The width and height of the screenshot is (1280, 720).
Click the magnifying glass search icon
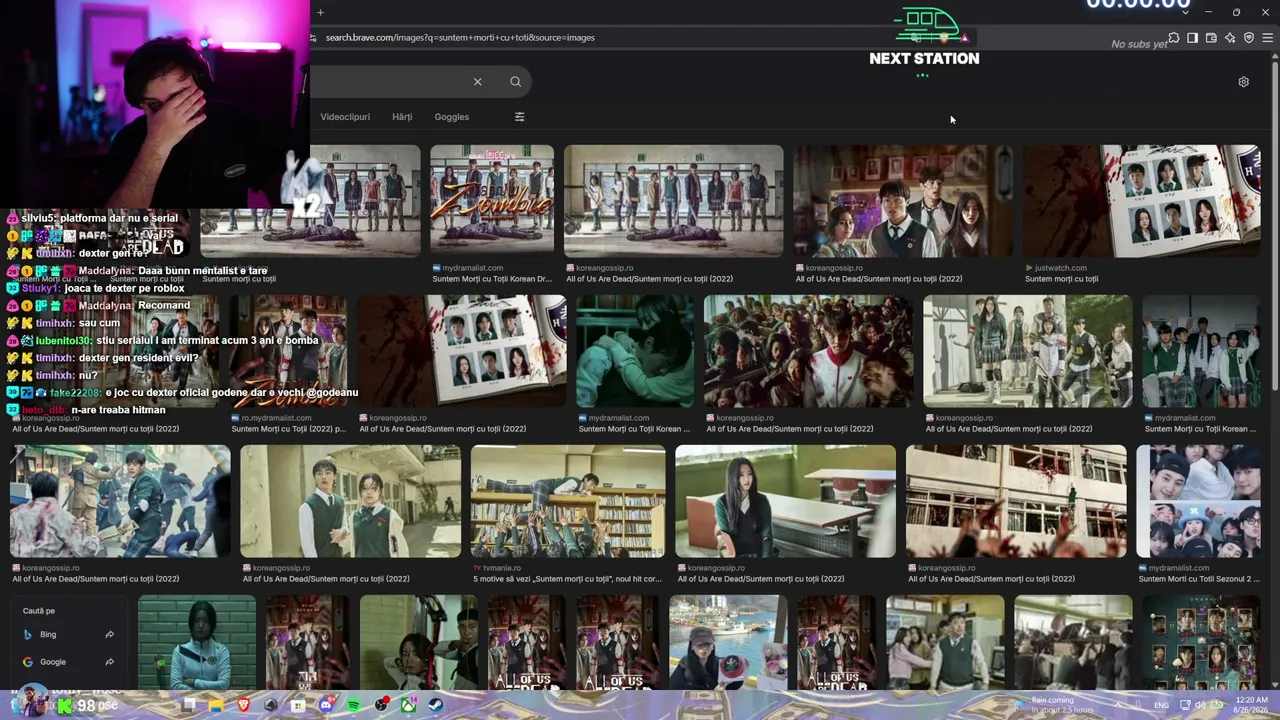[x=515, y=82]
